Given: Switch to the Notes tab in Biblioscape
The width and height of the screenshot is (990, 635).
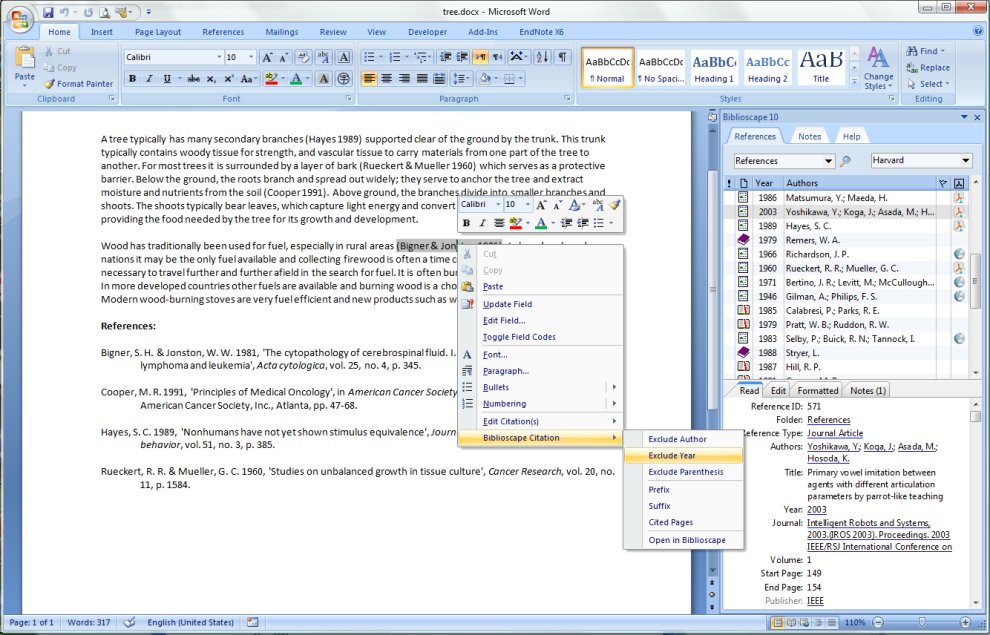Looking at the screenshot, I should pyautogui.click(x=809, y=136).
